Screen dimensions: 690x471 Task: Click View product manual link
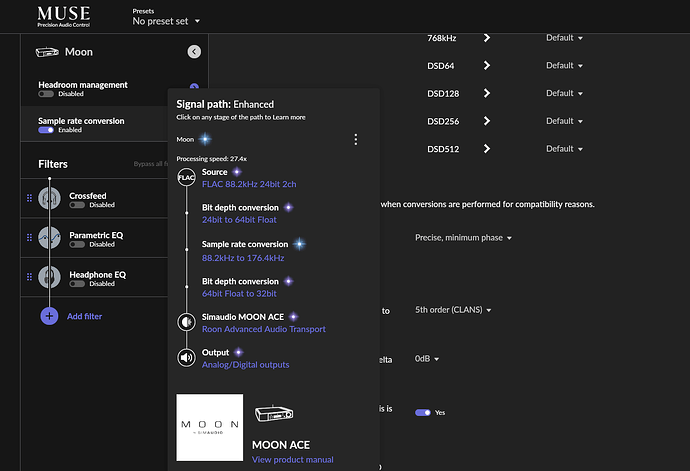pyautogui.click(x=293, y=460)
